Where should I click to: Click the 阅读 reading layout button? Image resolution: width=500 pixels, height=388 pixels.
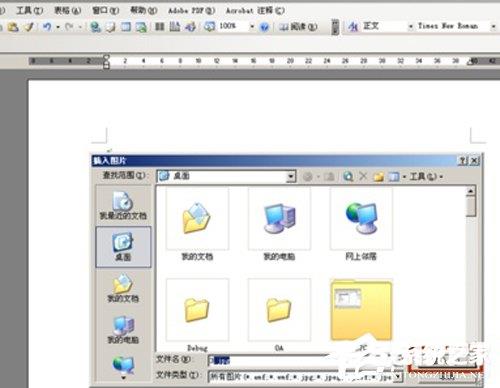pos(298,27)
